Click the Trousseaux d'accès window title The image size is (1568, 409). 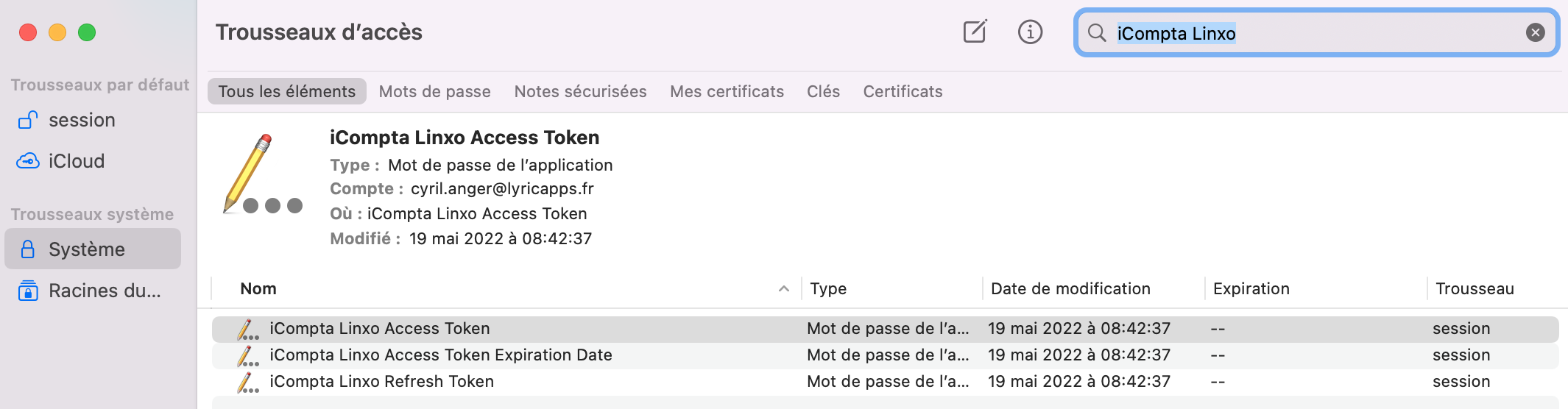(319, 32)
